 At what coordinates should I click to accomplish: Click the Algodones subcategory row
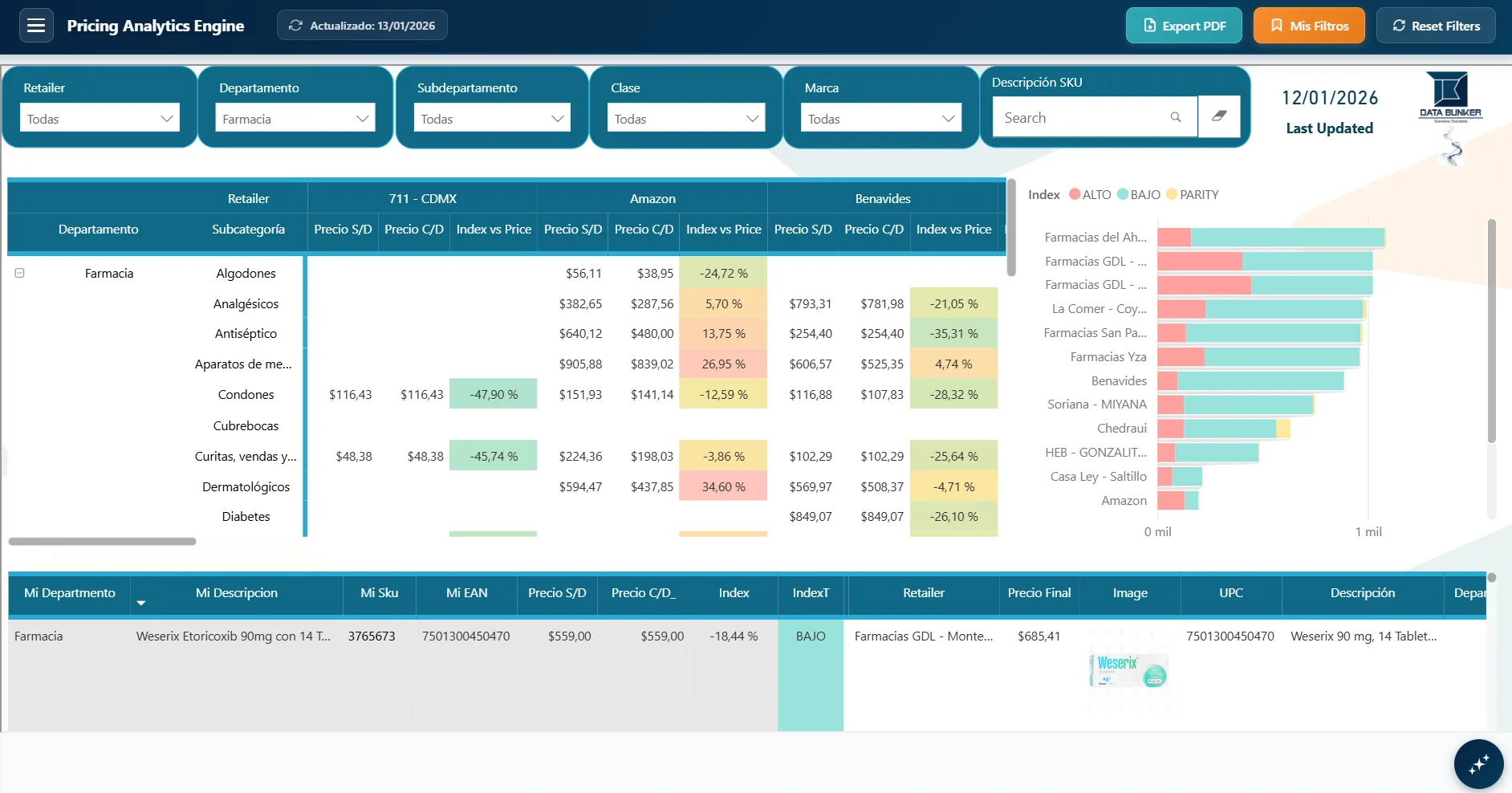(246, 274)
